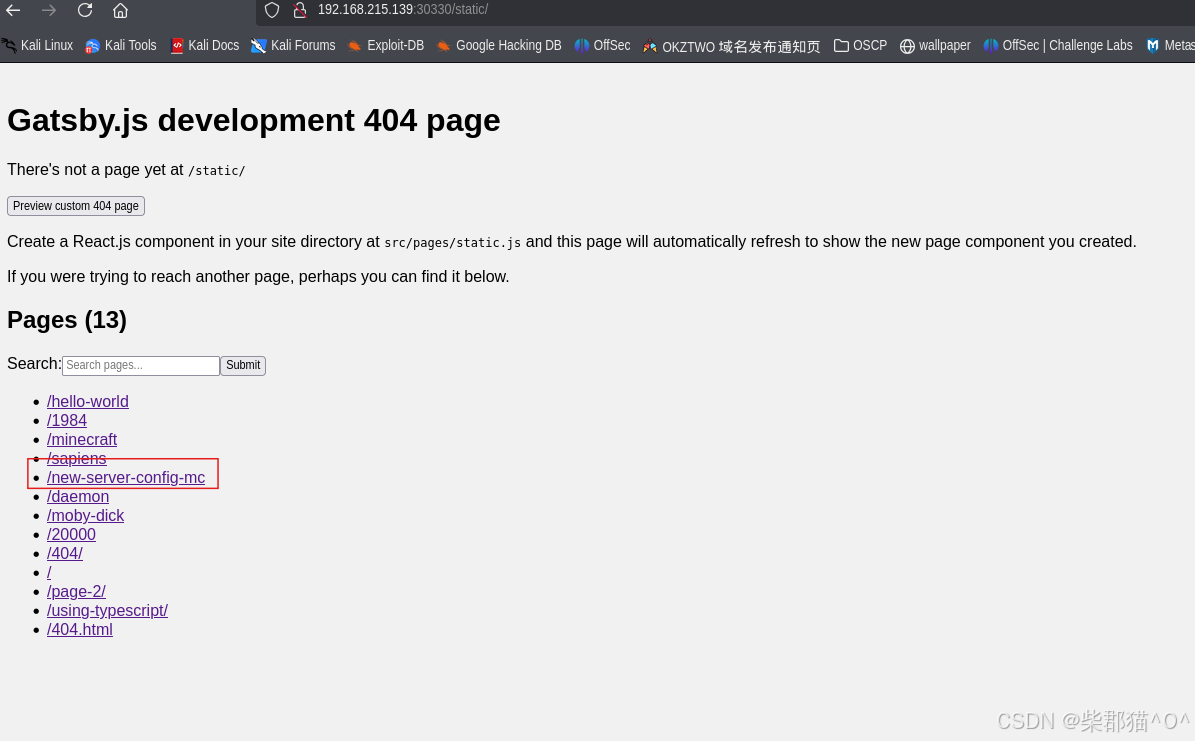The height and width of the screenshot is (741, 1195).
Task: Open the /hello-world page link
Action: (88, 402)
